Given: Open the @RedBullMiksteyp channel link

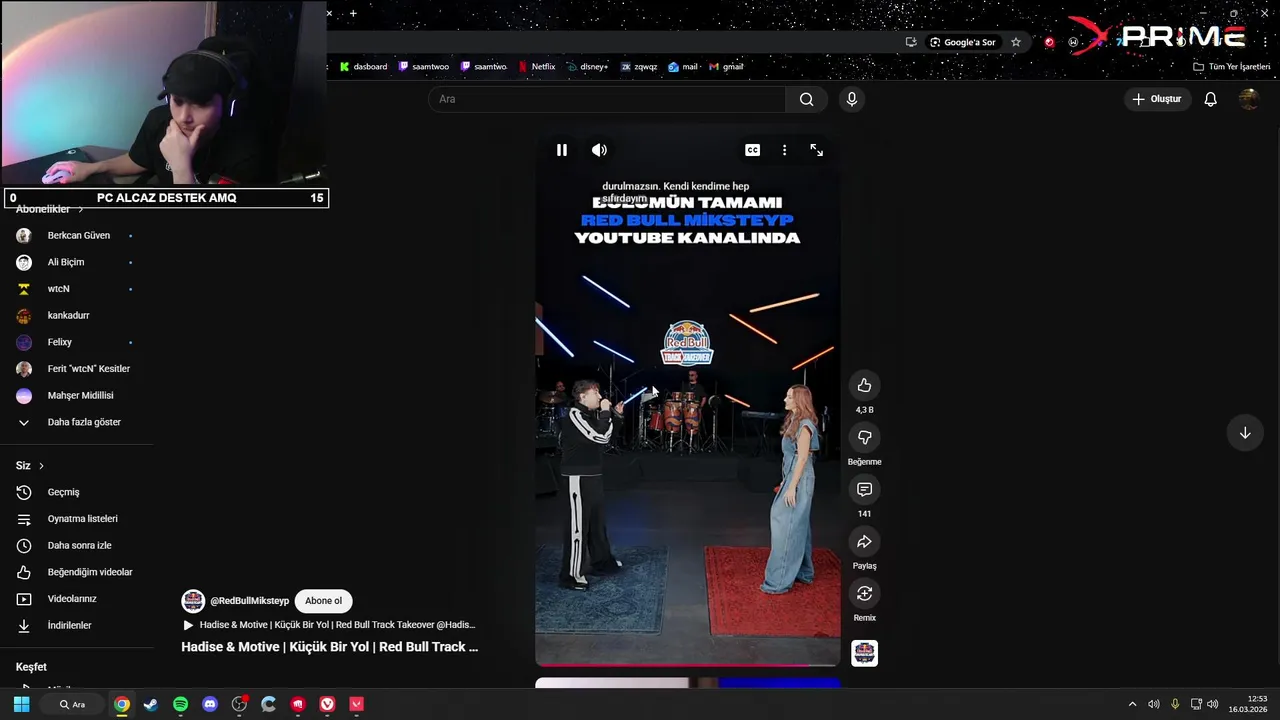Looking at the screenshot, I should pos(249,601).
